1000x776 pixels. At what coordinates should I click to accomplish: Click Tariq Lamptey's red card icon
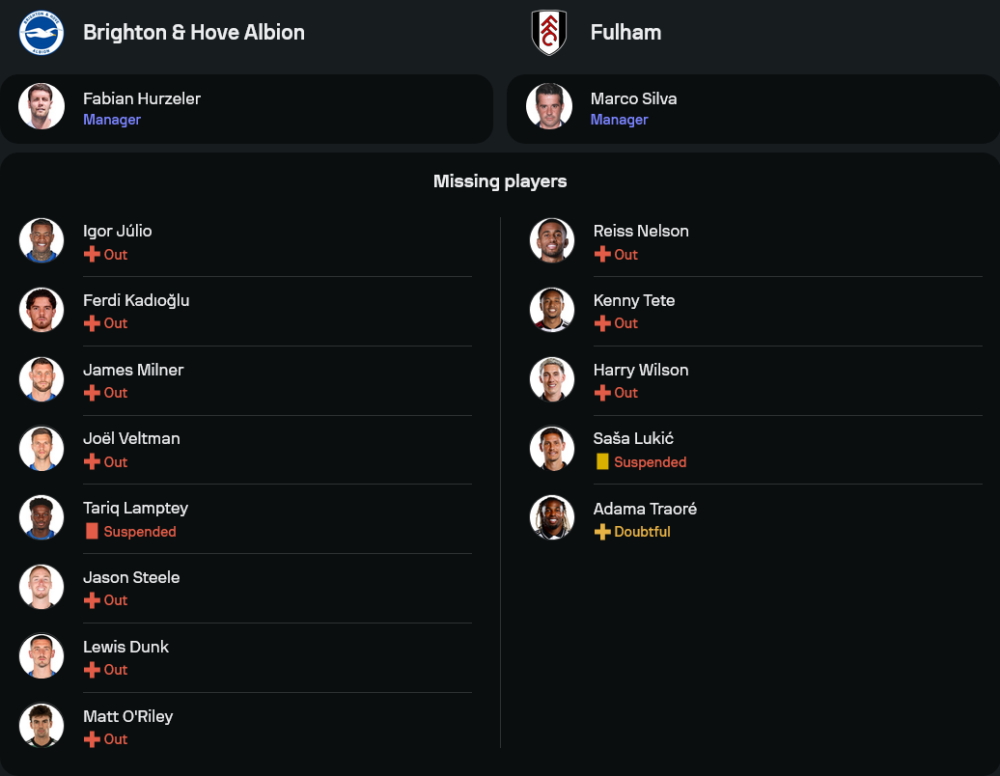coord(92,532)
